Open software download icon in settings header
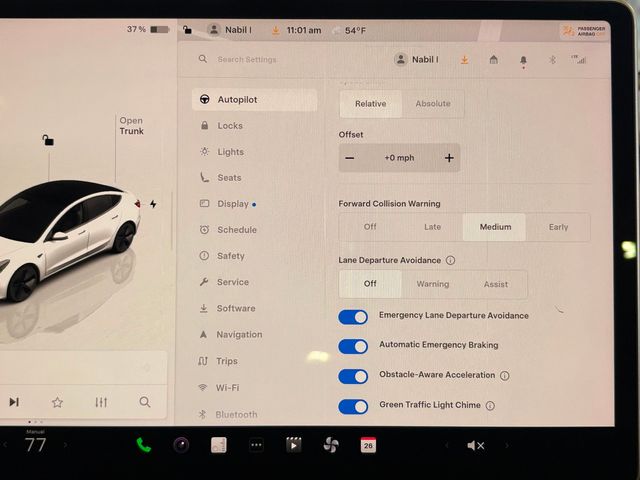The image size is (640, 480). coord(464,60)
